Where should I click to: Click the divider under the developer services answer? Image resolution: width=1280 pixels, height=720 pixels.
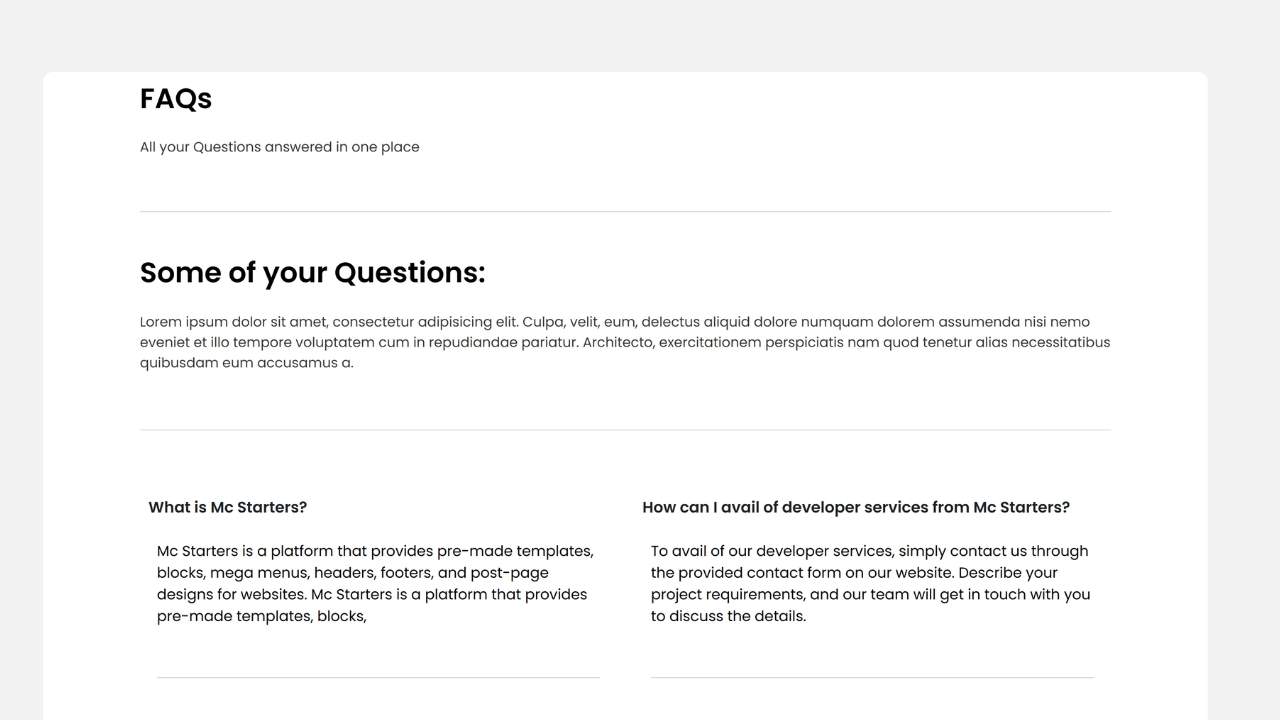872,678
